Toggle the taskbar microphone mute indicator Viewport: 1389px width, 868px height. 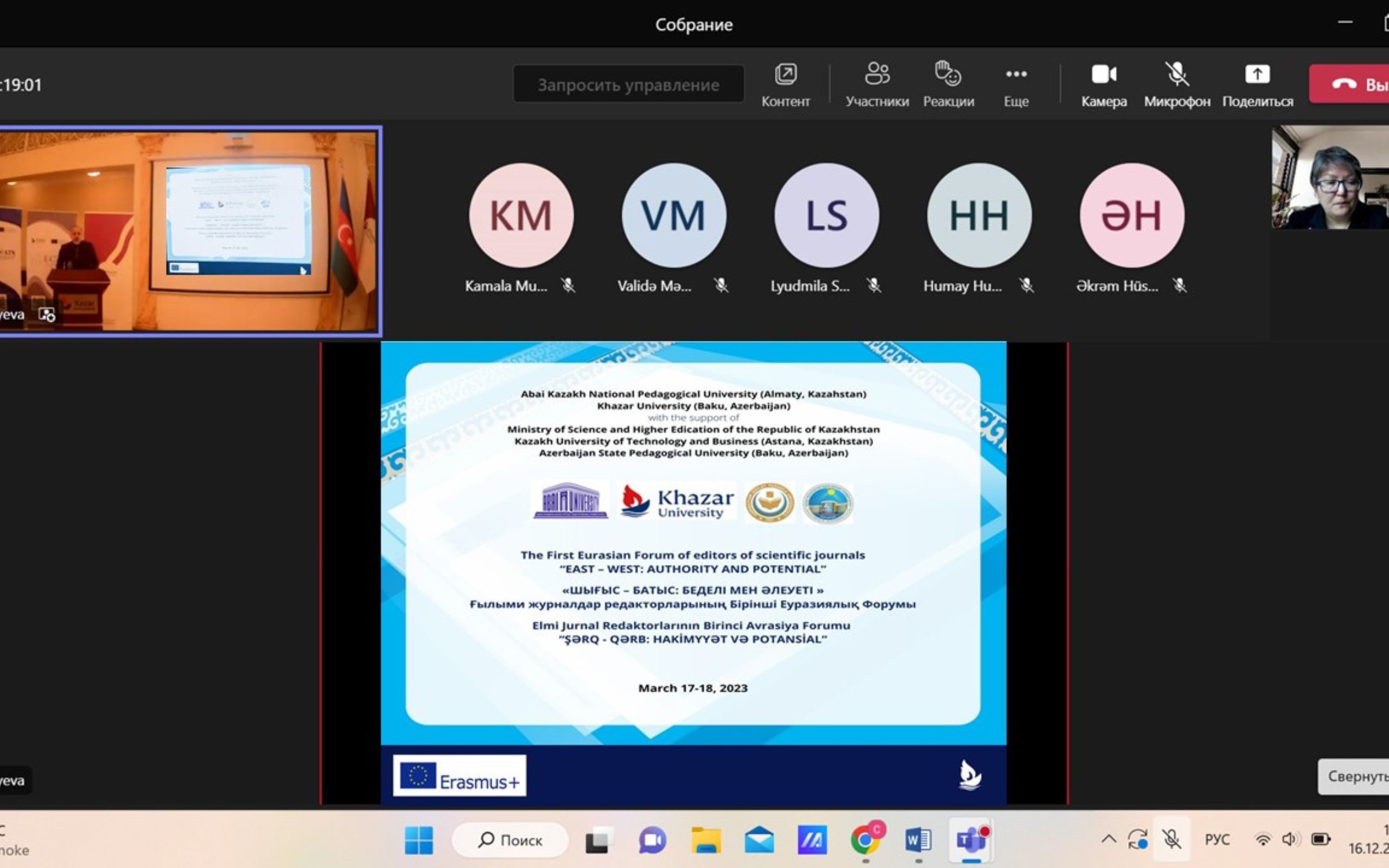(1171, 839)
